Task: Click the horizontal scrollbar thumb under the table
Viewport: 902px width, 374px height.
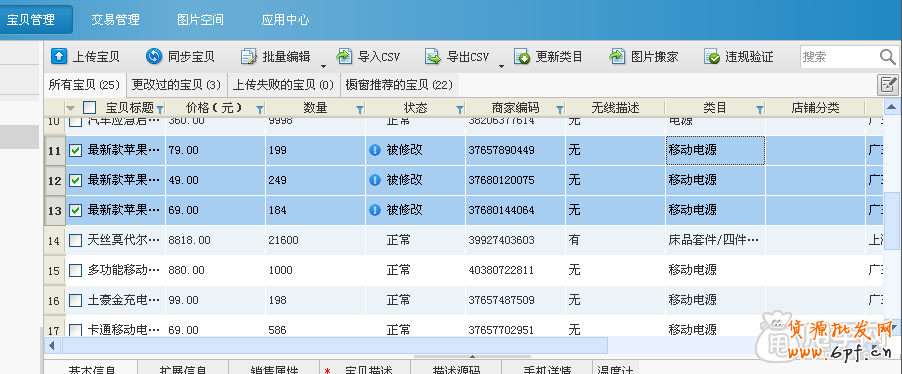Action: 335,345
